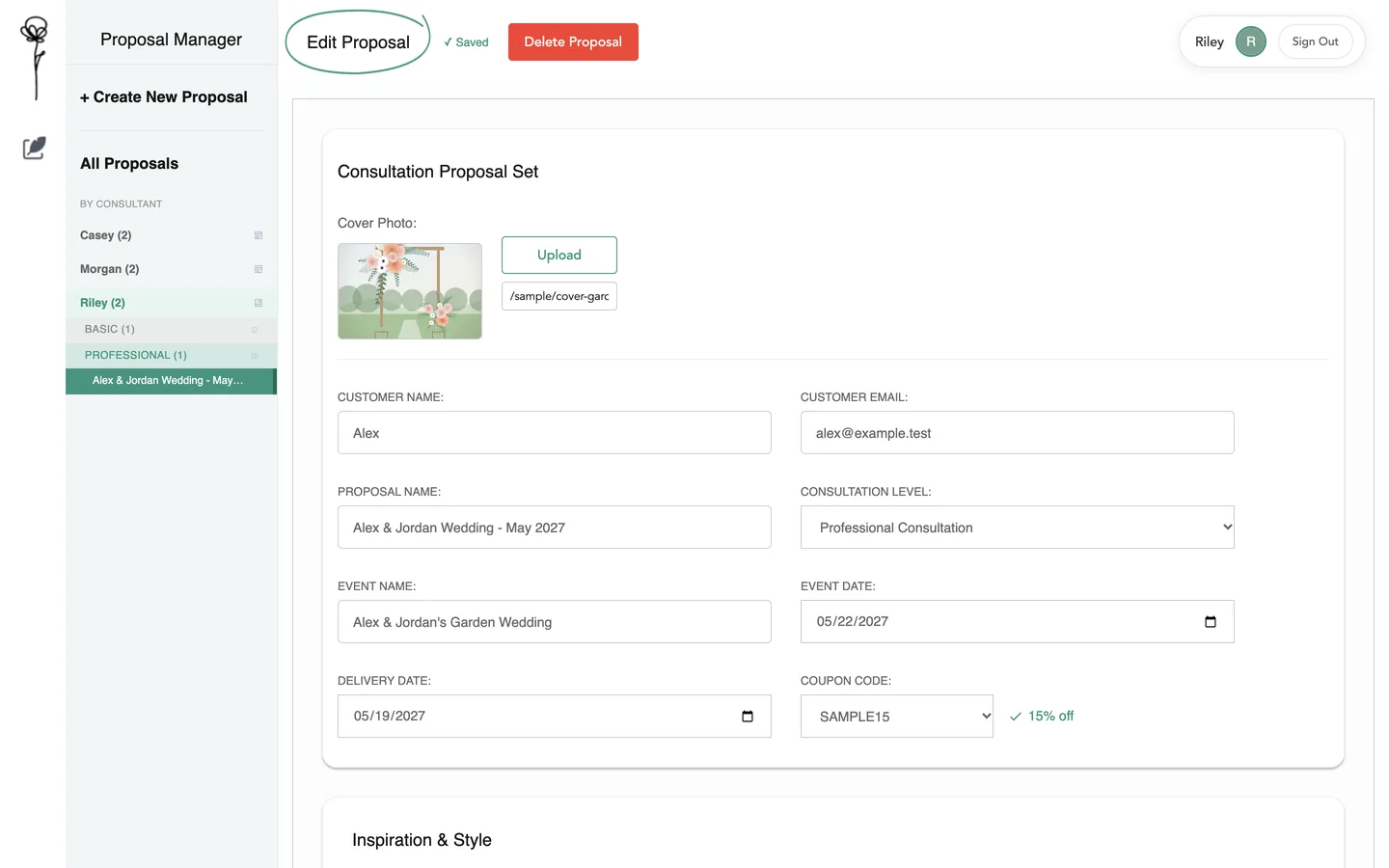The width and height of the screenshot is (1389, 868).
Task: Click the Riley user name label
Action: tap(1210, 41)
